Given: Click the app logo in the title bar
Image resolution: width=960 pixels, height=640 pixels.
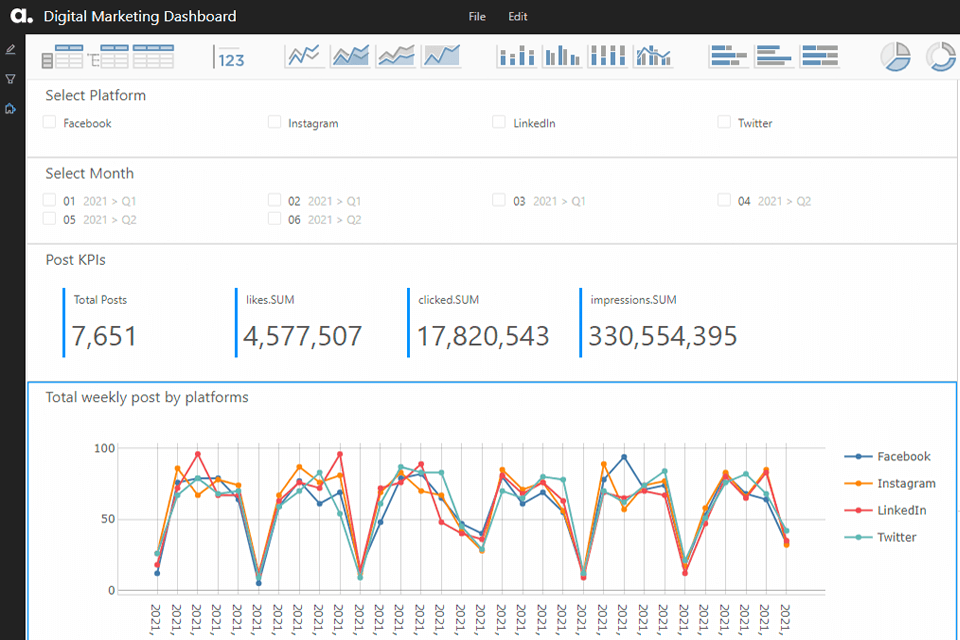Looking at the screenshot, I should [21, 16].
